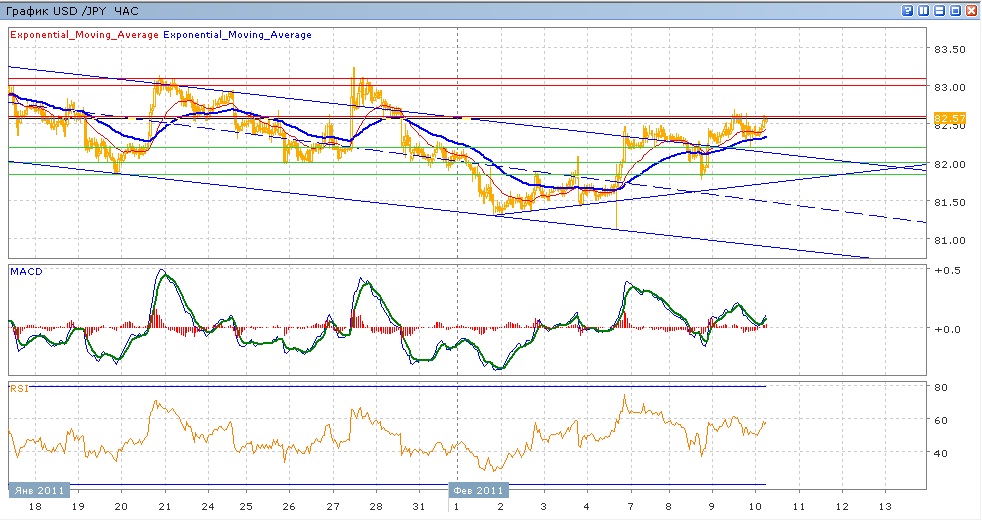This screenshot has height=521, width=982.
Task: Click date 13 on the time axis
Action: [x=883, y=508]
